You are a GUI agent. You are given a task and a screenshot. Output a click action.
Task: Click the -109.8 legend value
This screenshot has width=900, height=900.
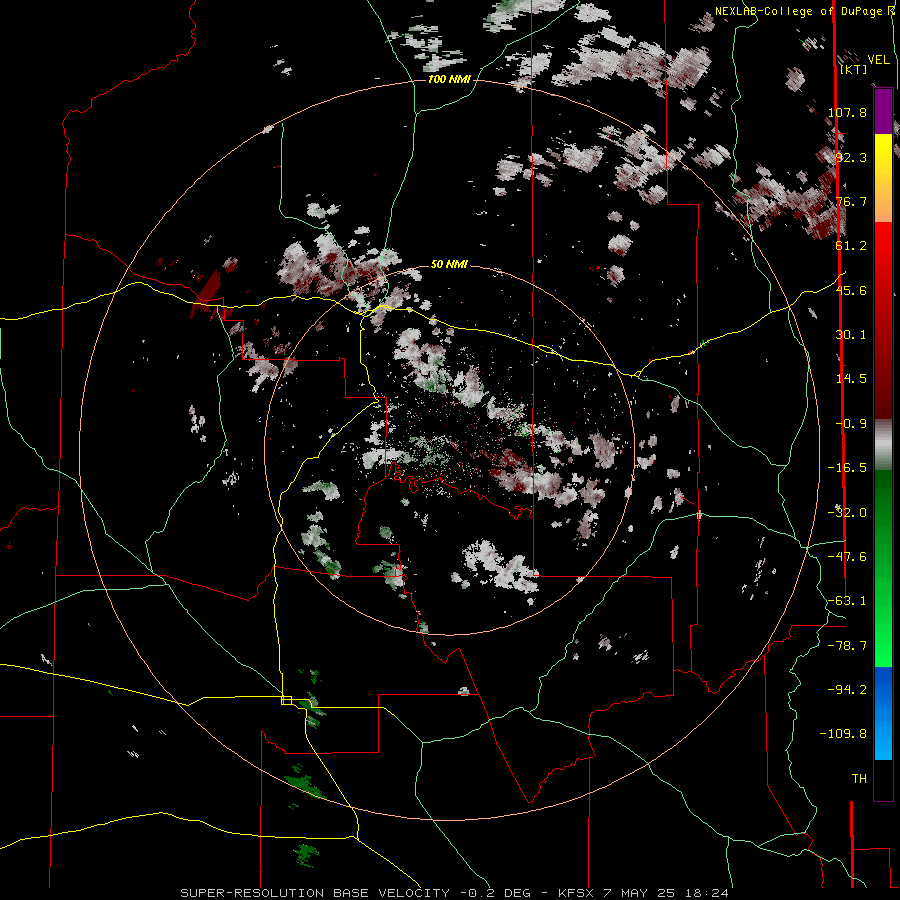844,734
